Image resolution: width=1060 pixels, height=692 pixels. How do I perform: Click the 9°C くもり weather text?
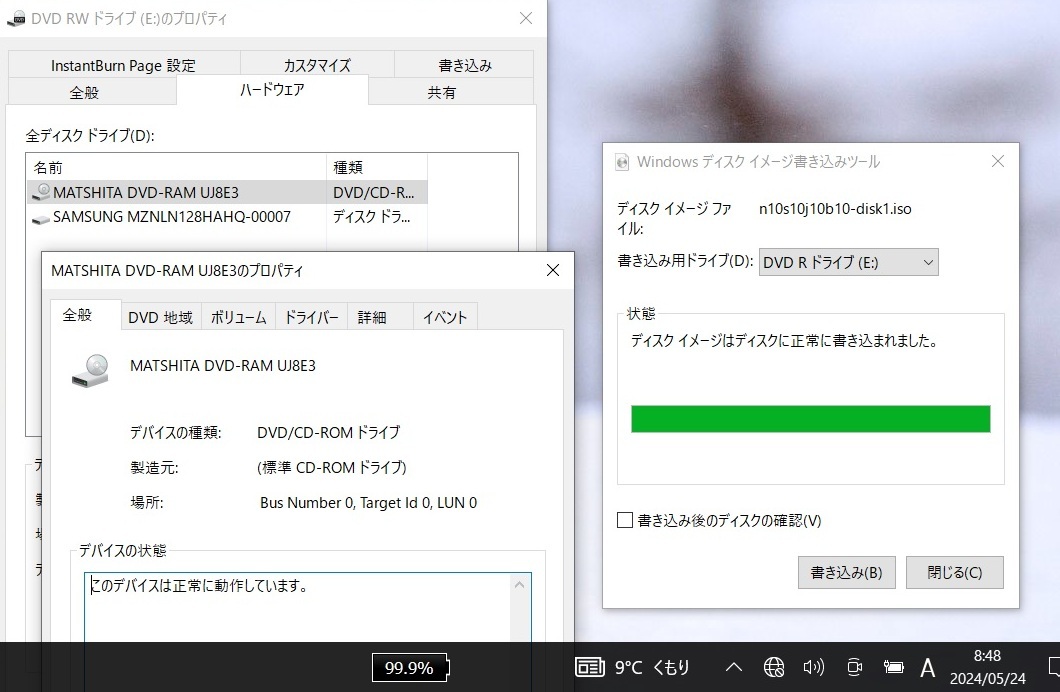click(652, 668)
